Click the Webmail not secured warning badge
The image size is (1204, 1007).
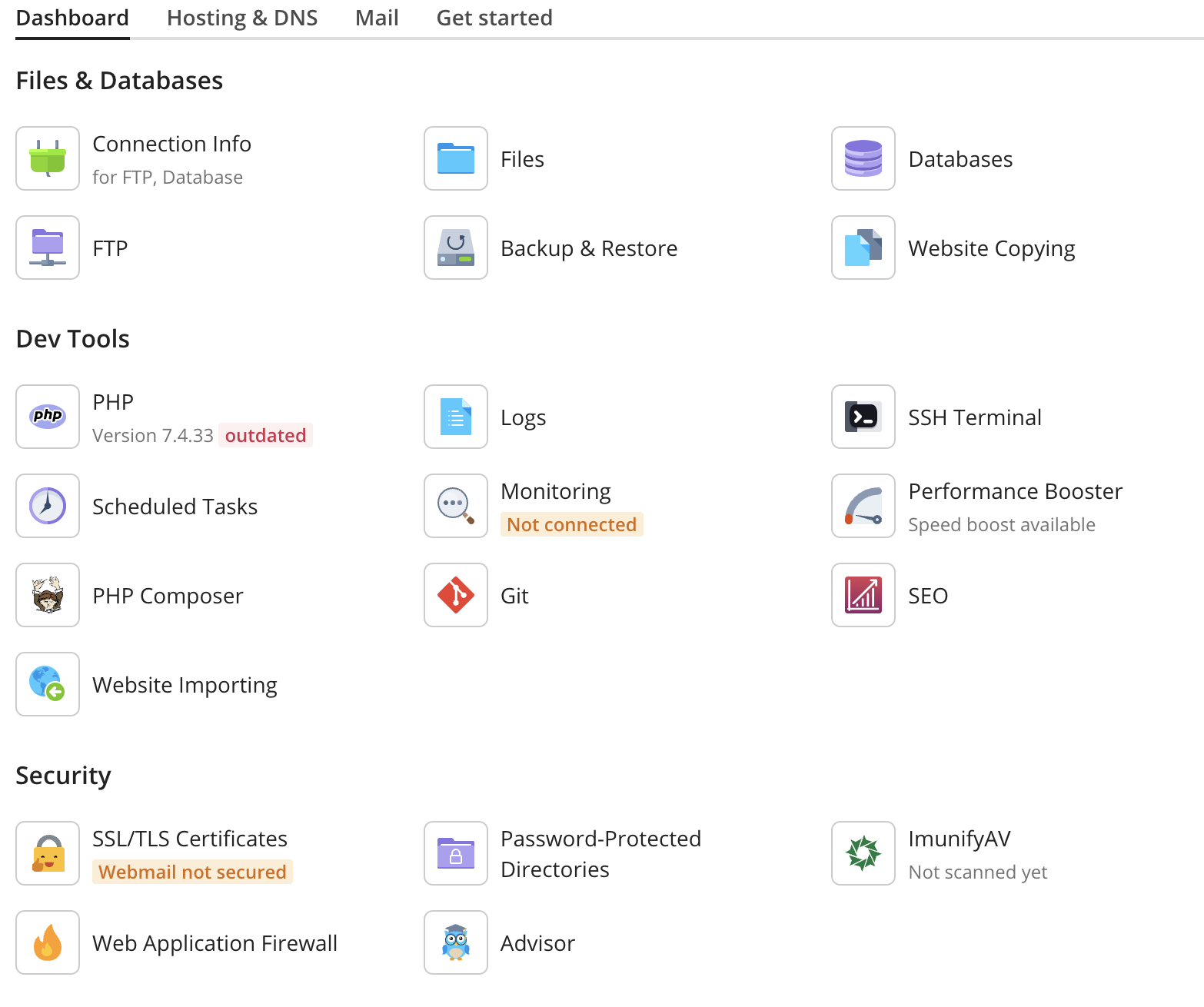tap(192, 872)
